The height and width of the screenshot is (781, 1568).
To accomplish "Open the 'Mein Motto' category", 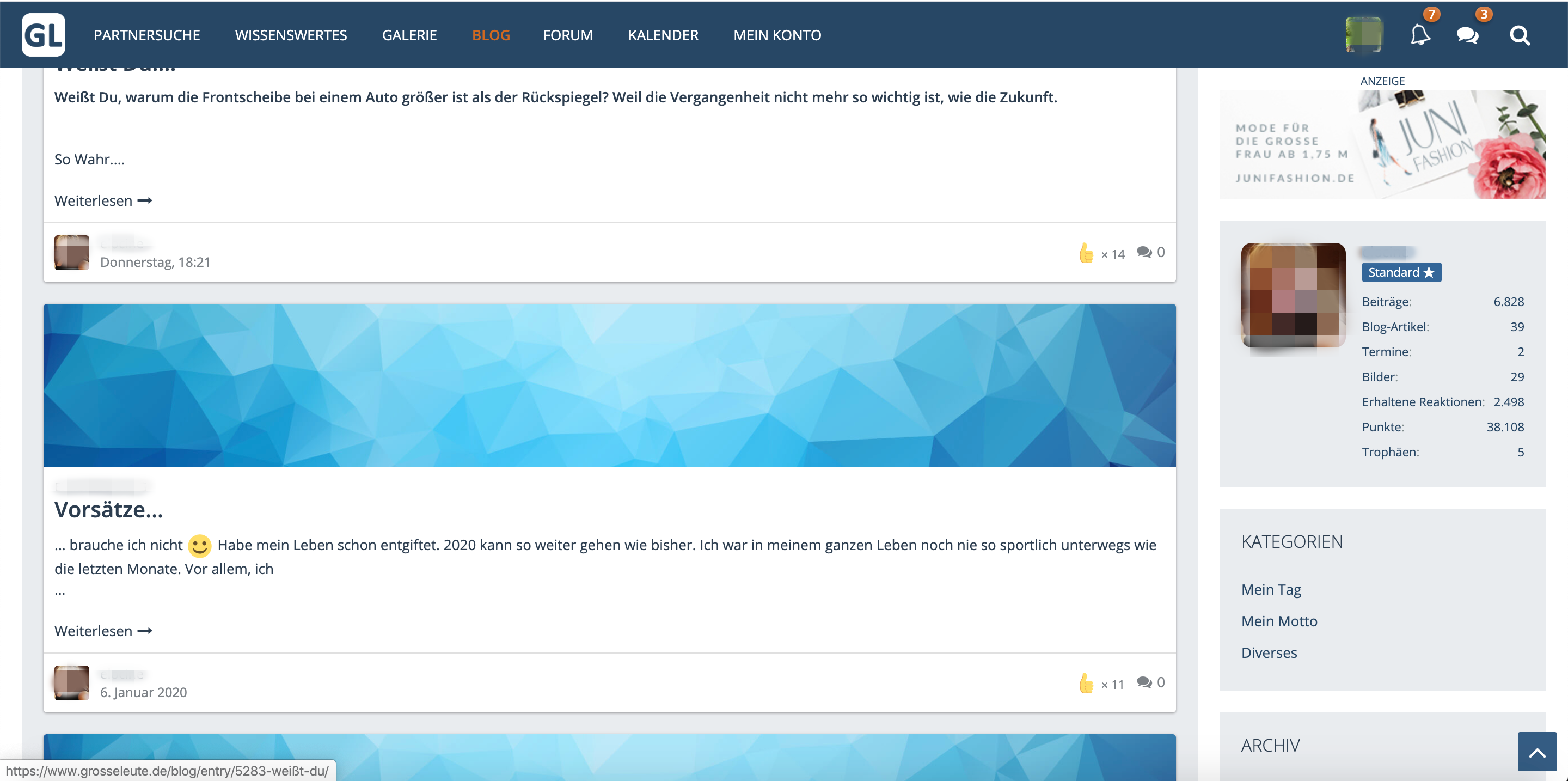I will [x=1279, y=621].
